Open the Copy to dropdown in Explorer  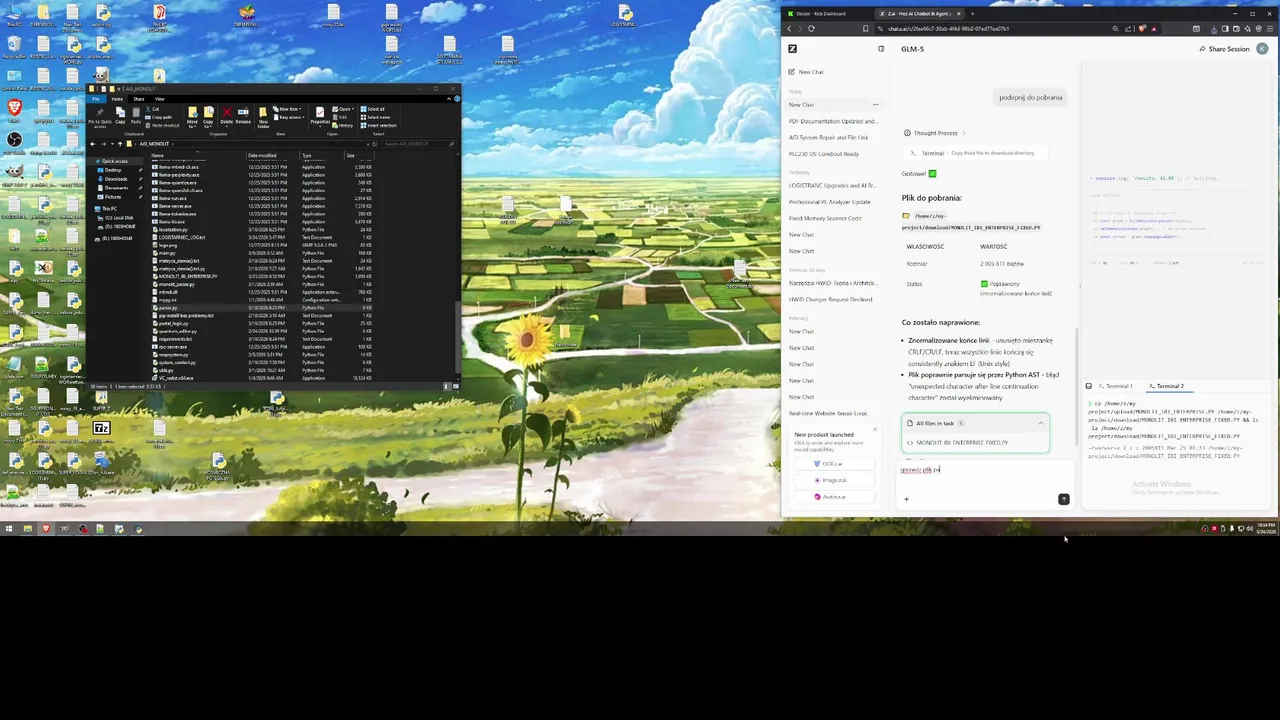point(208,116)
